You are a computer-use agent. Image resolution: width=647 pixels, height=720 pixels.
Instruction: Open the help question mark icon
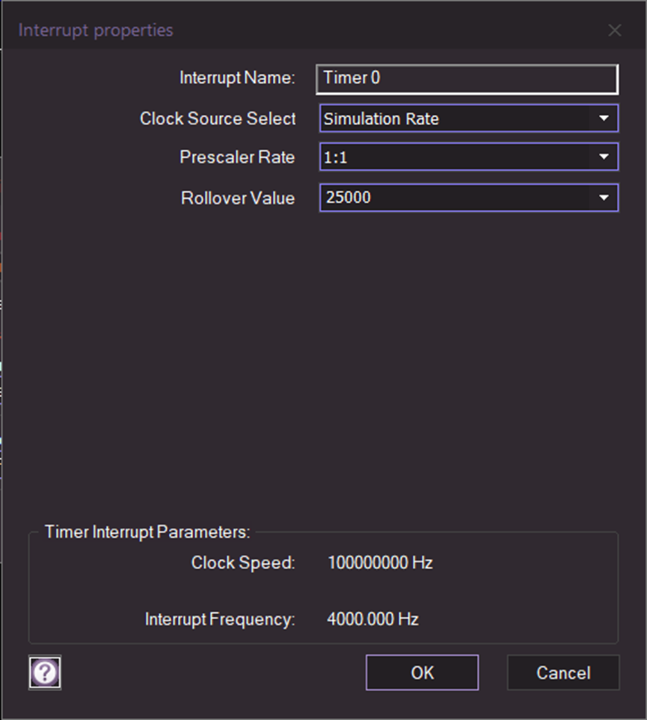tap(45, 673)
